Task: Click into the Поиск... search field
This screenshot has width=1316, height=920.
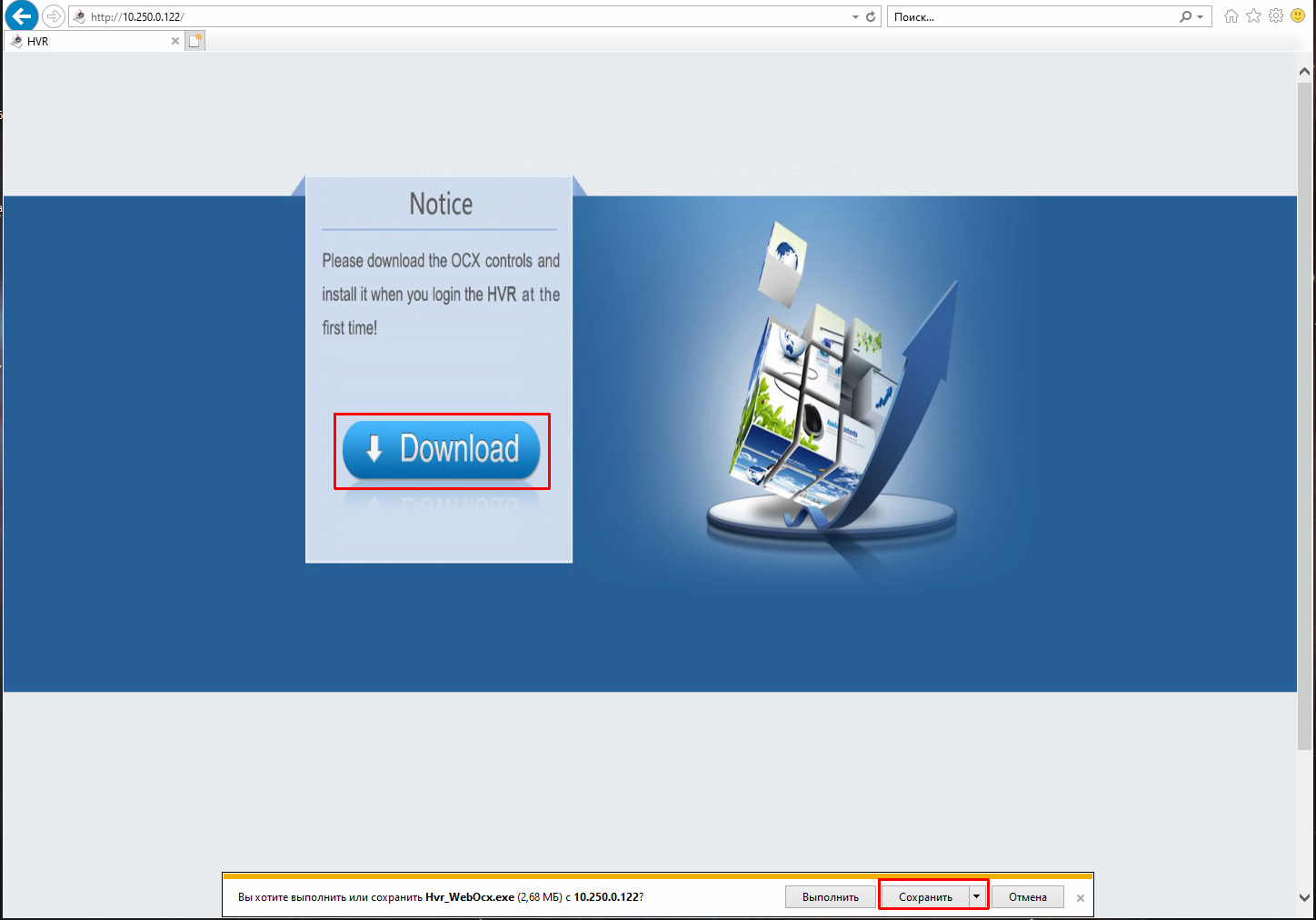Action: [1032, 16]
